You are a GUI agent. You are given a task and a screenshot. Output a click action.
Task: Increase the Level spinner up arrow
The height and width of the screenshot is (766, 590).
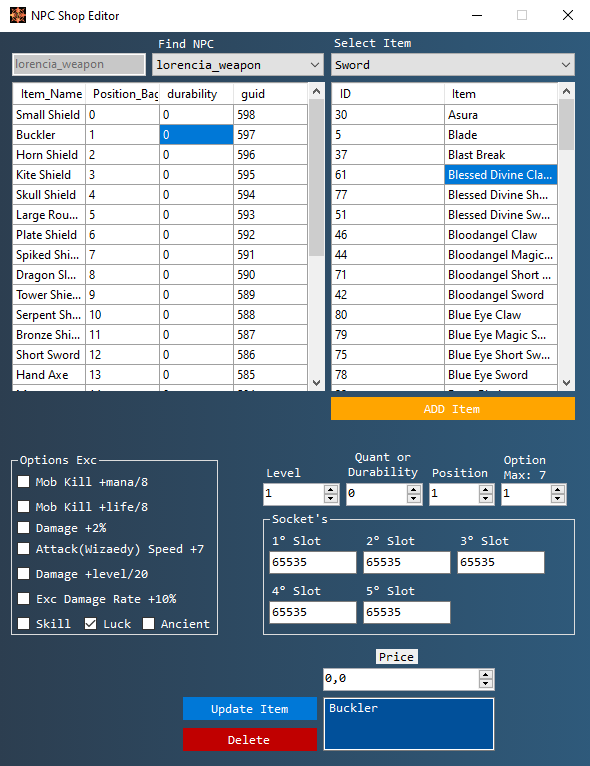331,489
